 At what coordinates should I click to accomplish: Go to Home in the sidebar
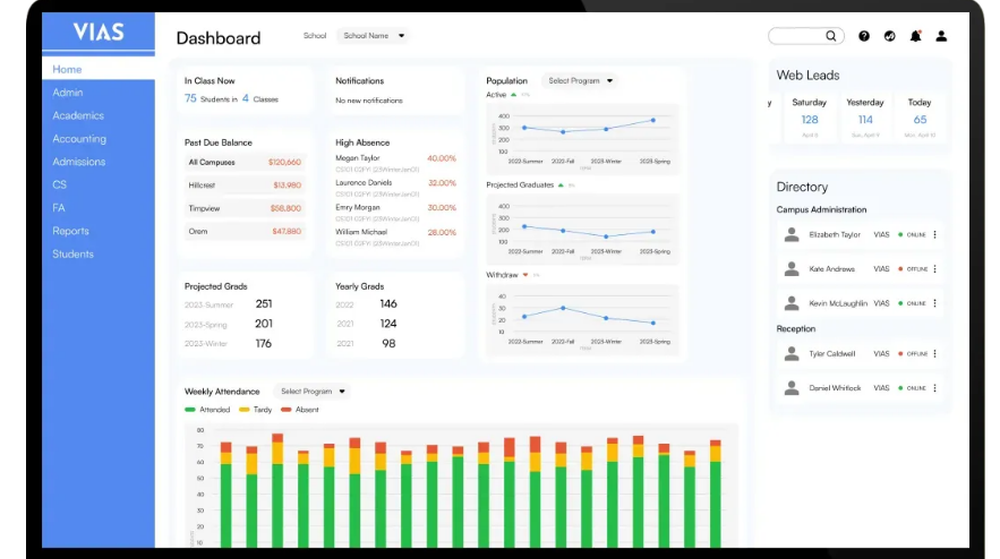point(98,69)
